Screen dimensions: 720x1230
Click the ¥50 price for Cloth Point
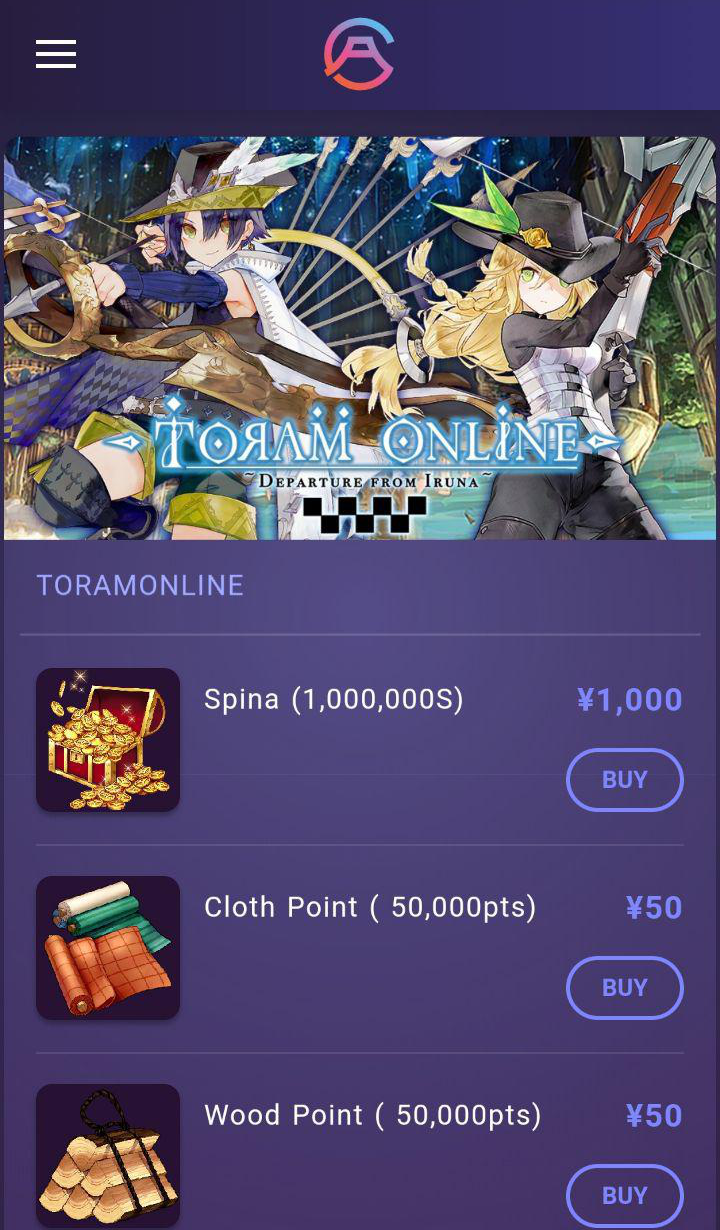(654, 908)
